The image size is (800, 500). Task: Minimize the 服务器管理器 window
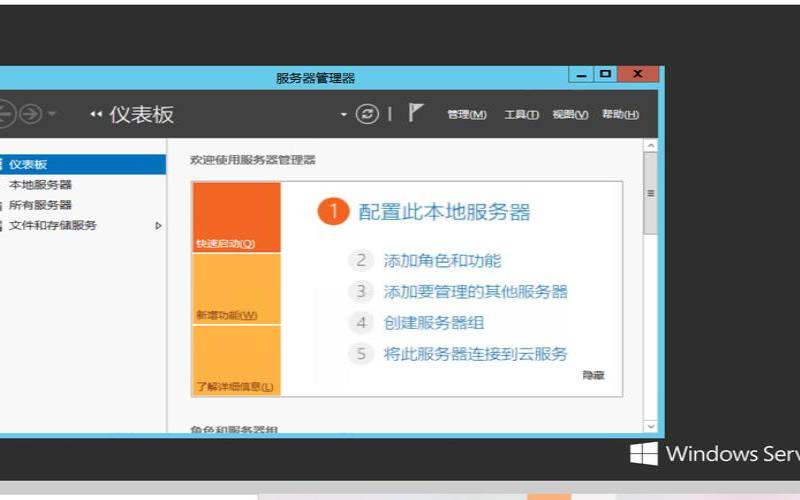click(581, 74)
